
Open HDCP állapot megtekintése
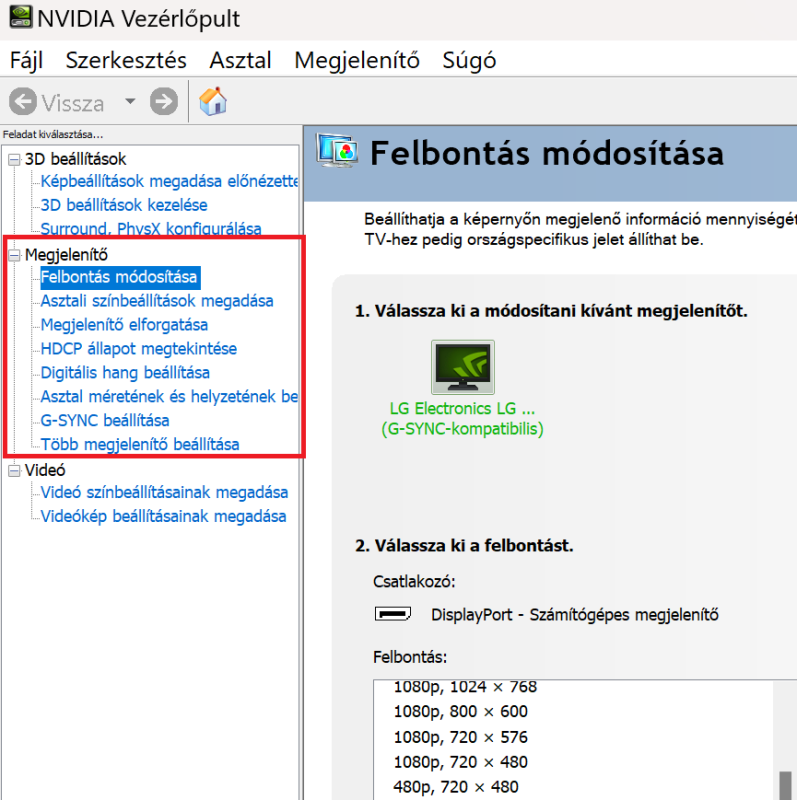click(139, 349)
